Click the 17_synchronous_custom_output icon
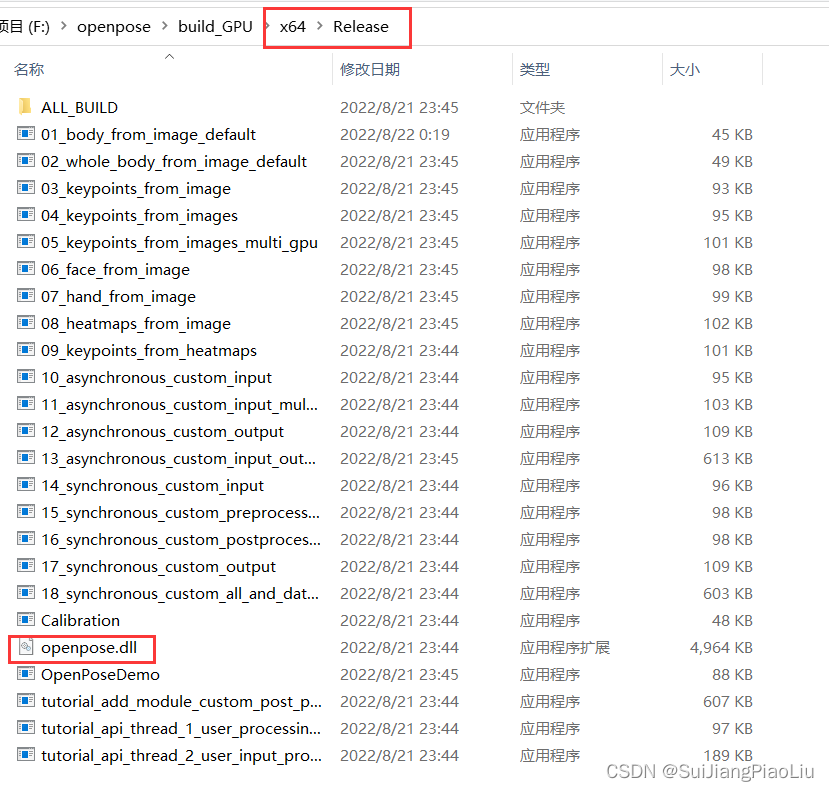This screenshot has height=791, width=829. [26, 565]
